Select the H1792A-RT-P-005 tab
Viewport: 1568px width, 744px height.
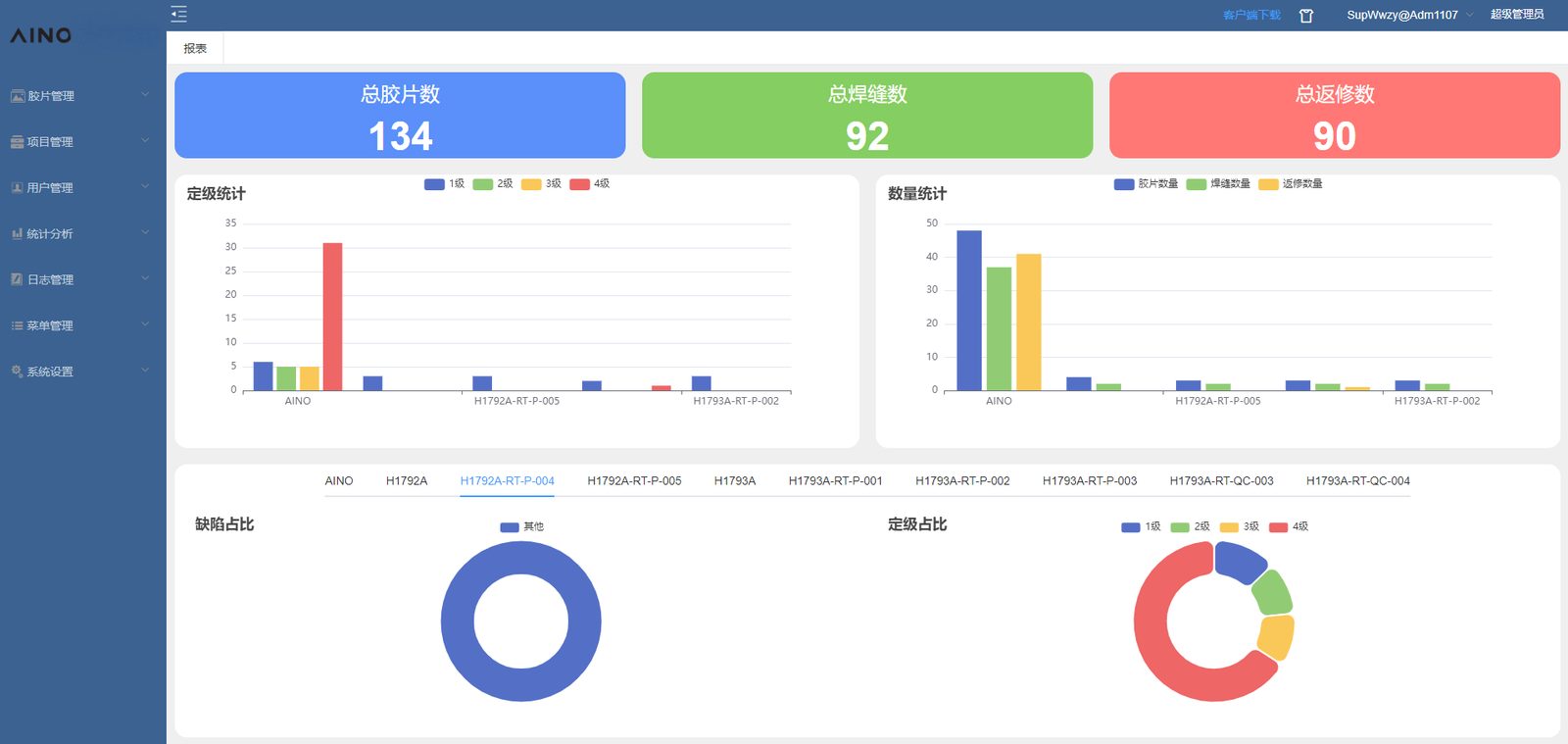coord(634,481)
